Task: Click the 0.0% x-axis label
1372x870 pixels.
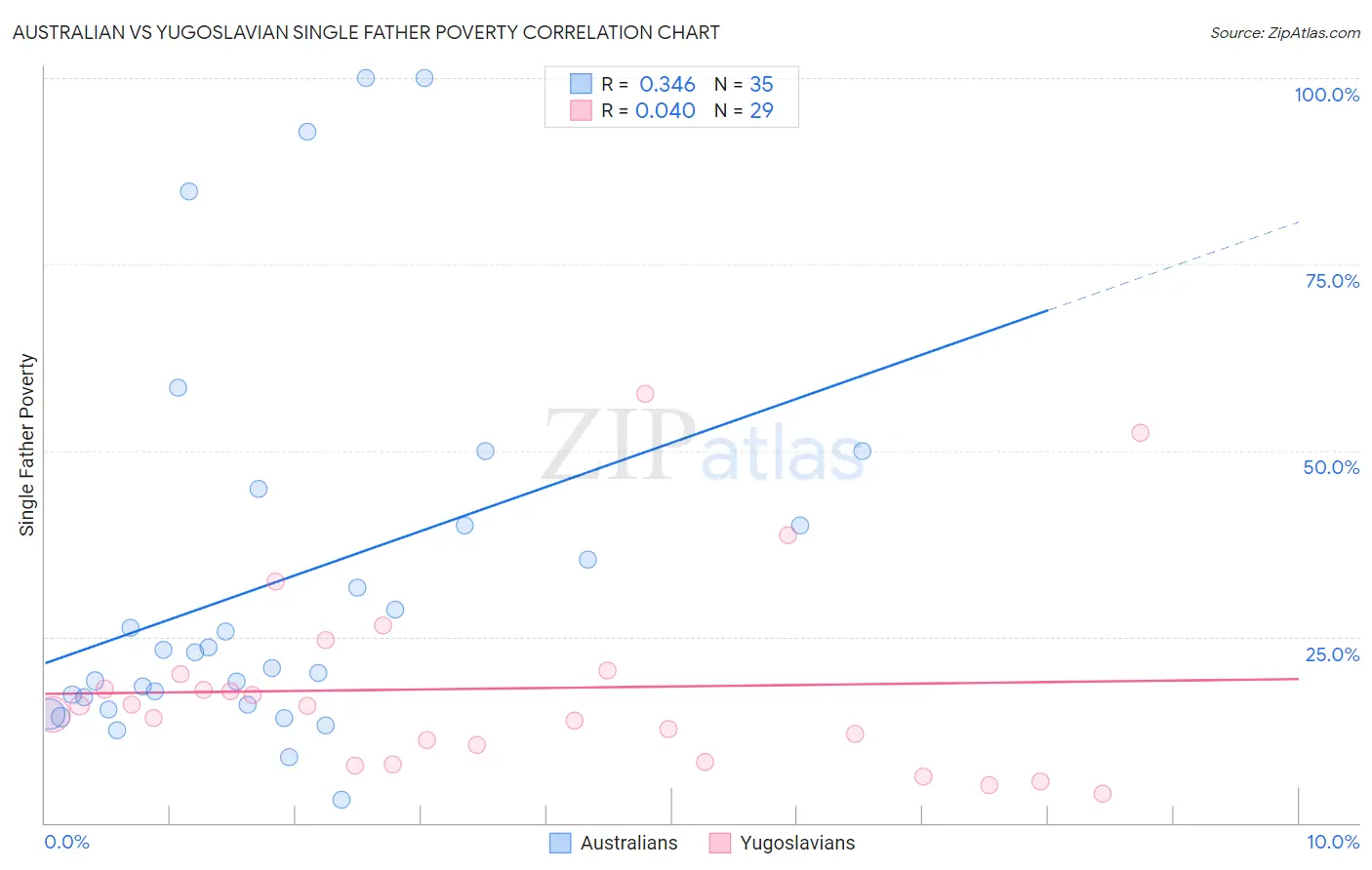Action: coord(66,842)
